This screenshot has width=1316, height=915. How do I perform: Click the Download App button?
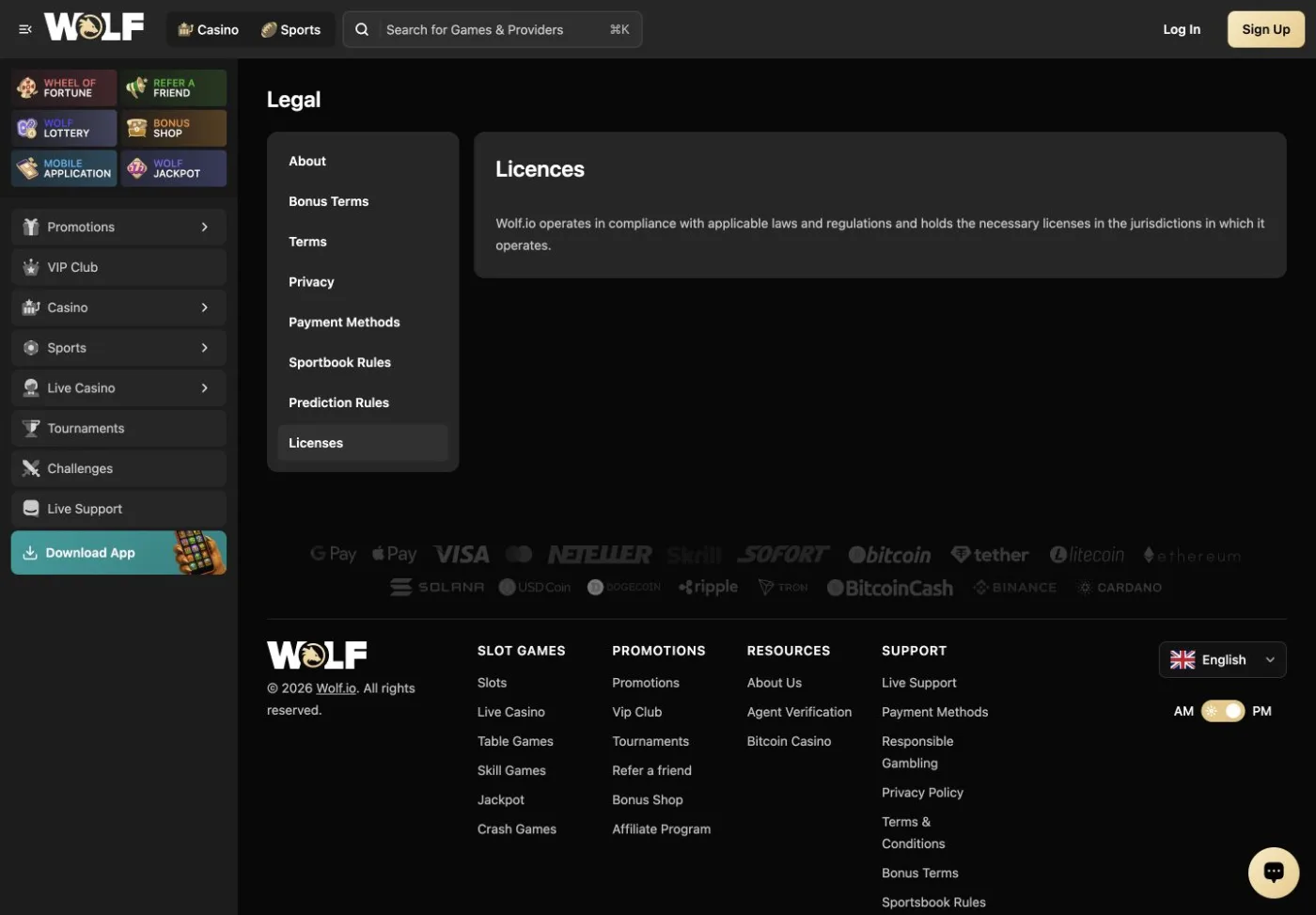(x=118, y=553)
